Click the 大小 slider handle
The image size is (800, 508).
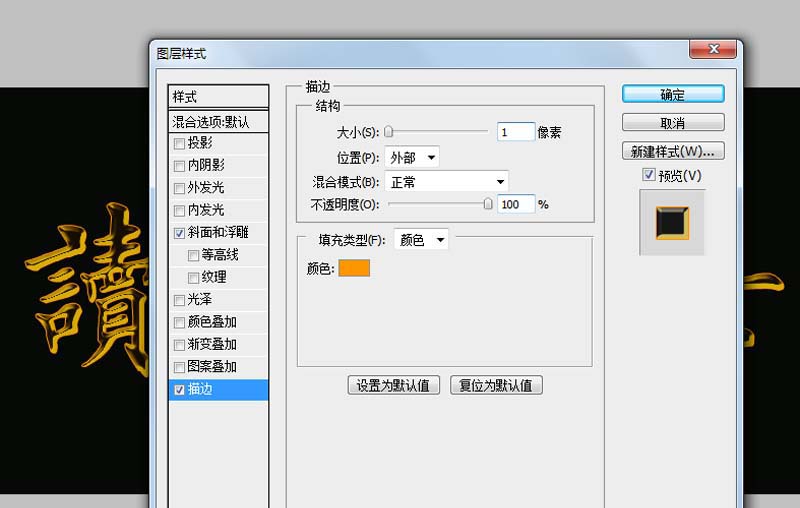click(x=388, y=132)
